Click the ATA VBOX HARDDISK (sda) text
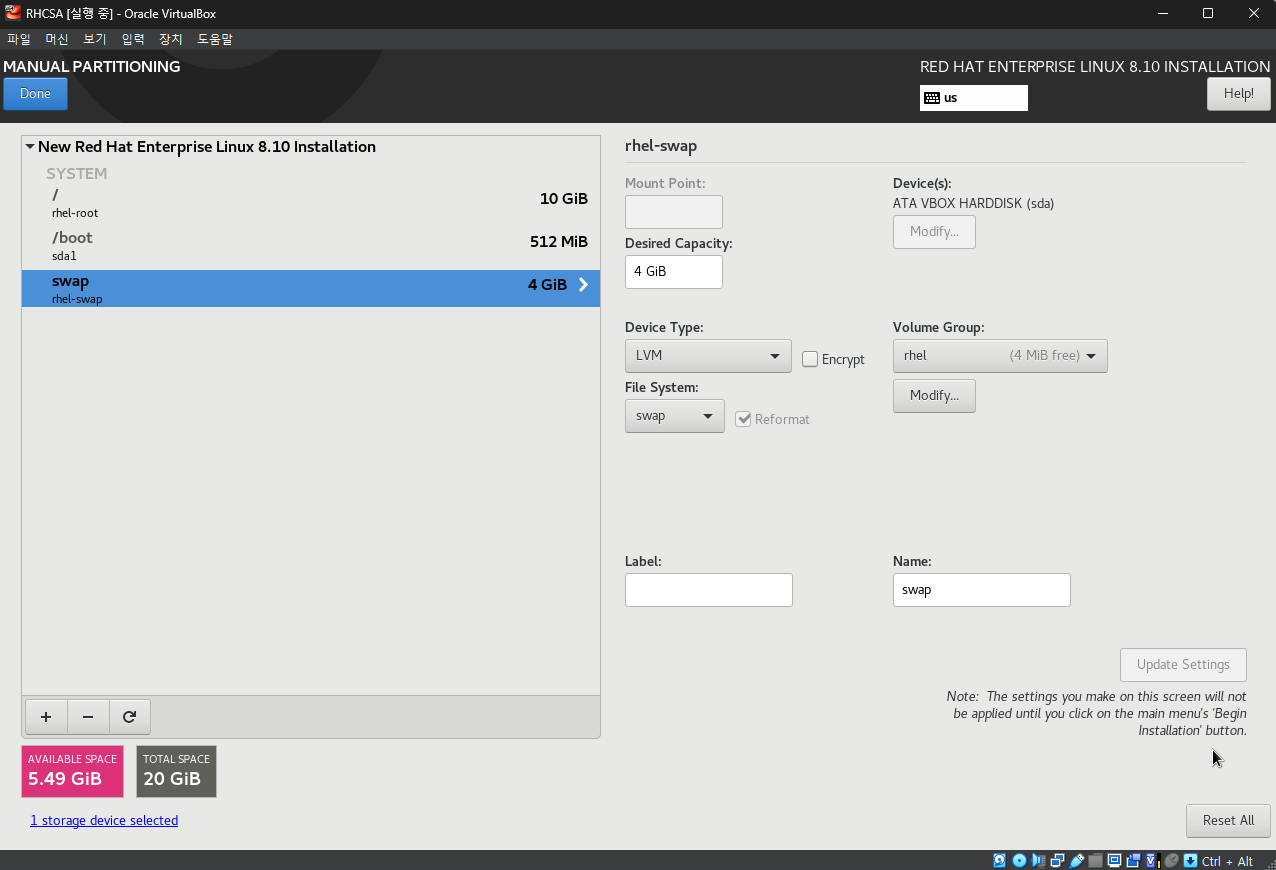 click(x=973, y=204)
